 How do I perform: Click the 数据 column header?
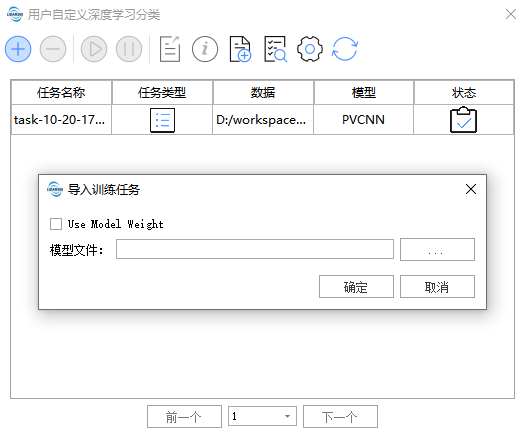pos(263,92)
